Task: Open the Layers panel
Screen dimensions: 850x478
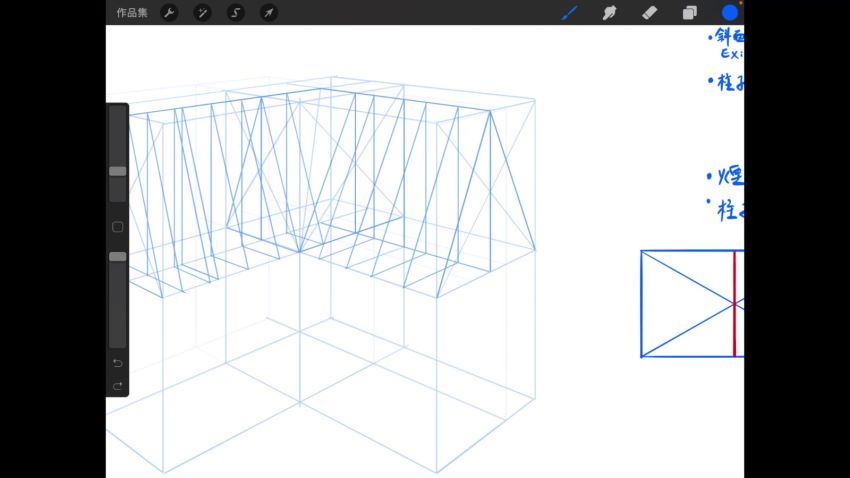Action: [x=690, y=12]
